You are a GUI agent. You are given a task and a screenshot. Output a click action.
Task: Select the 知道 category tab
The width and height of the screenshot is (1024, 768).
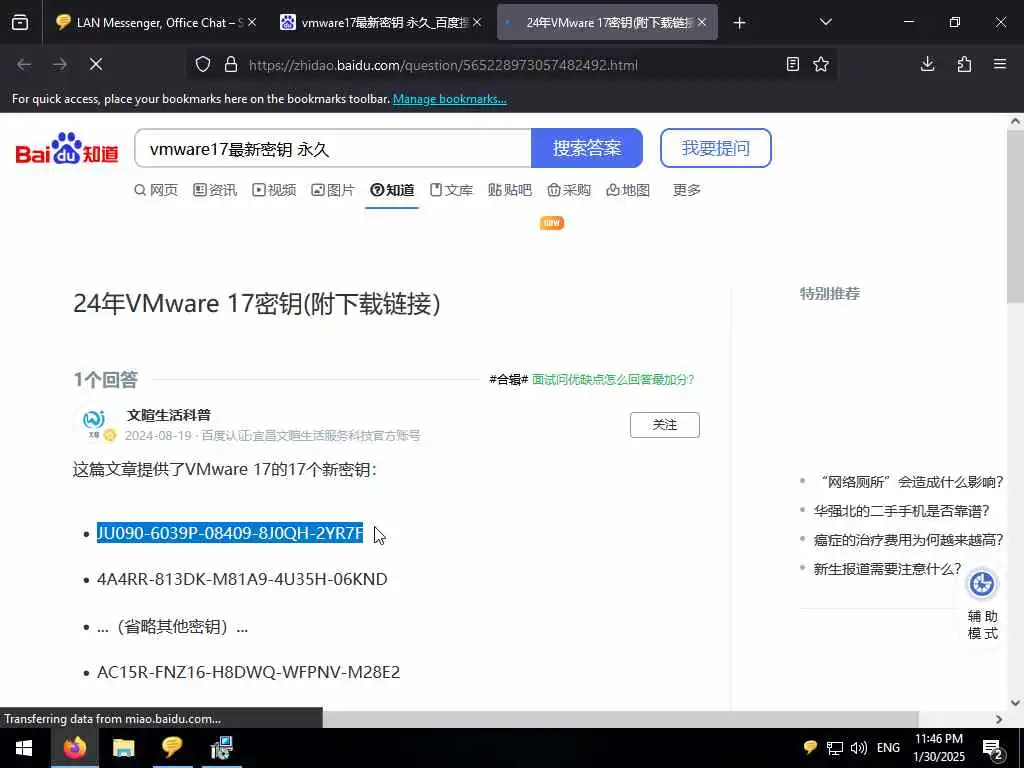392,190
